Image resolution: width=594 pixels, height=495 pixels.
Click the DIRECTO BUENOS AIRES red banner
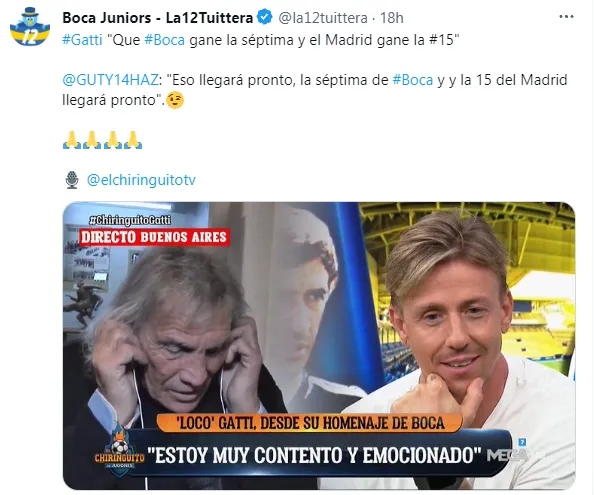tap(154, 237)
